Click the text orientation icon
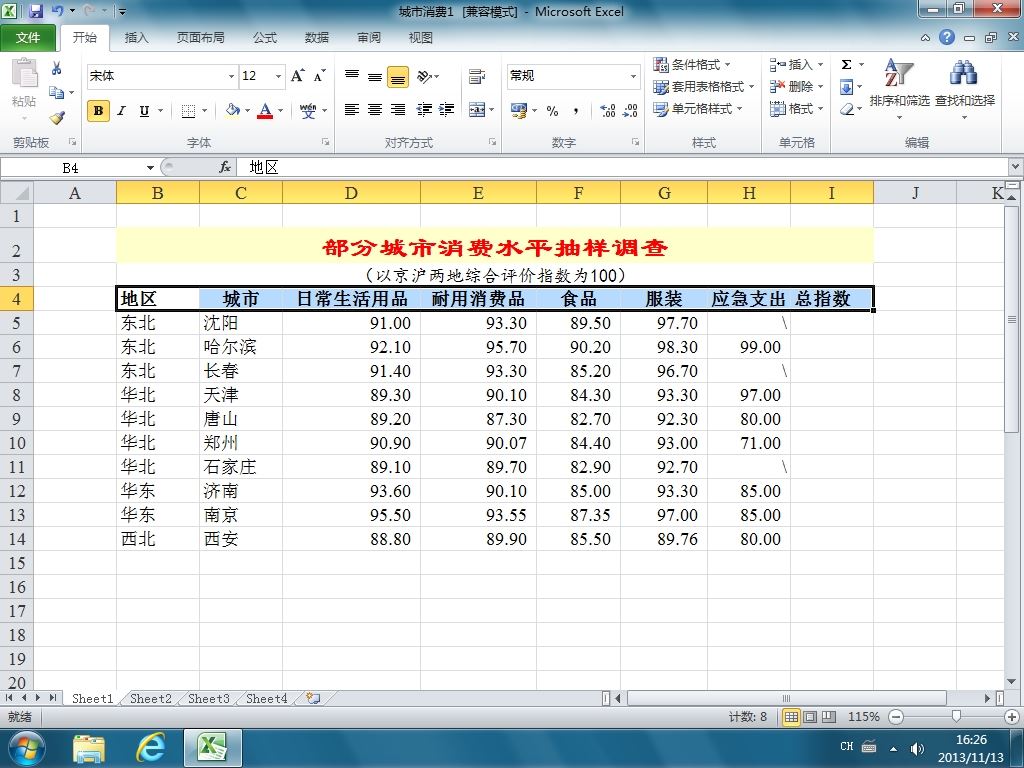Viewport: 1024px width, 768px height. tap(425, 76)
